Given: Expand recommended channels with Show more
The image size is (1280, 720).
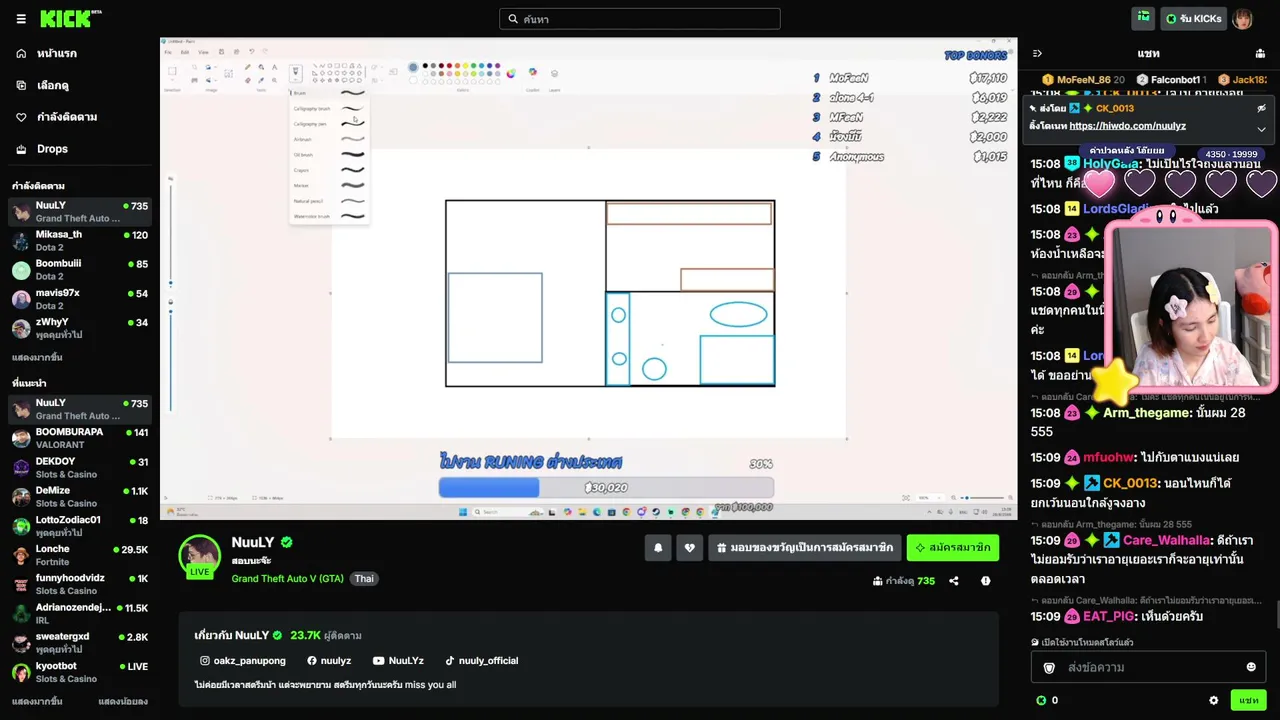Looking at the screenshot, I should point(37,701).
